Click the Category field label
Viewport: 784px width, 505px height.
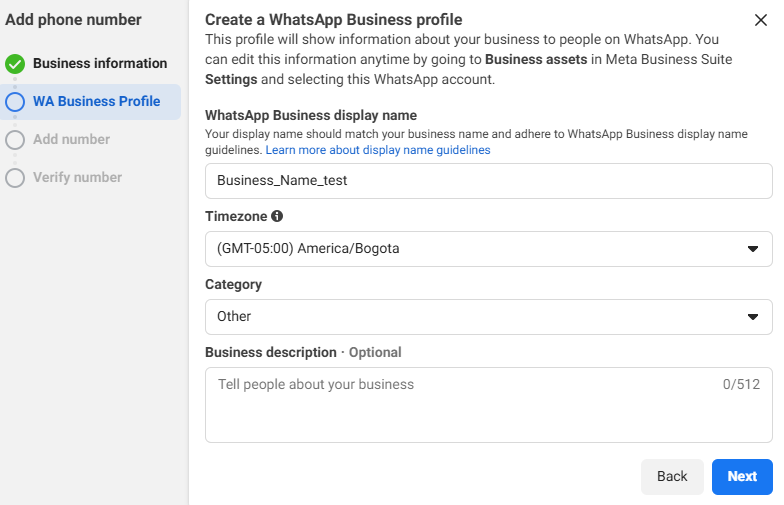point(234,284)
